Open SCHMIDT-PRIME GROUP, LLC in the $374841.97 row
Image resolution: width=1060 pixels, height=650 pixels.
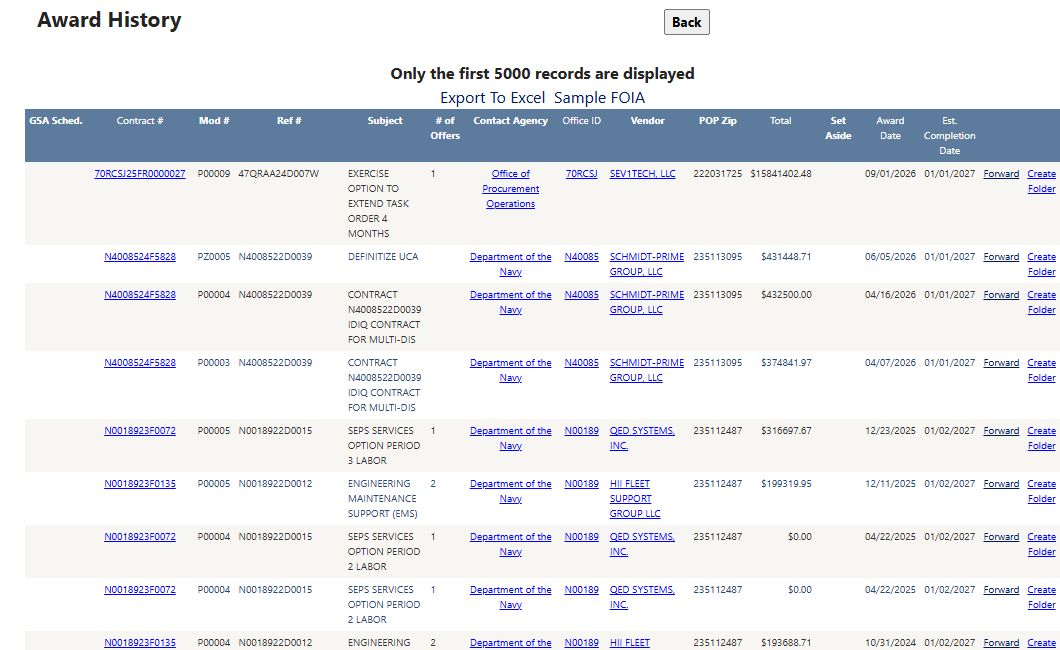tap(647, 370)
